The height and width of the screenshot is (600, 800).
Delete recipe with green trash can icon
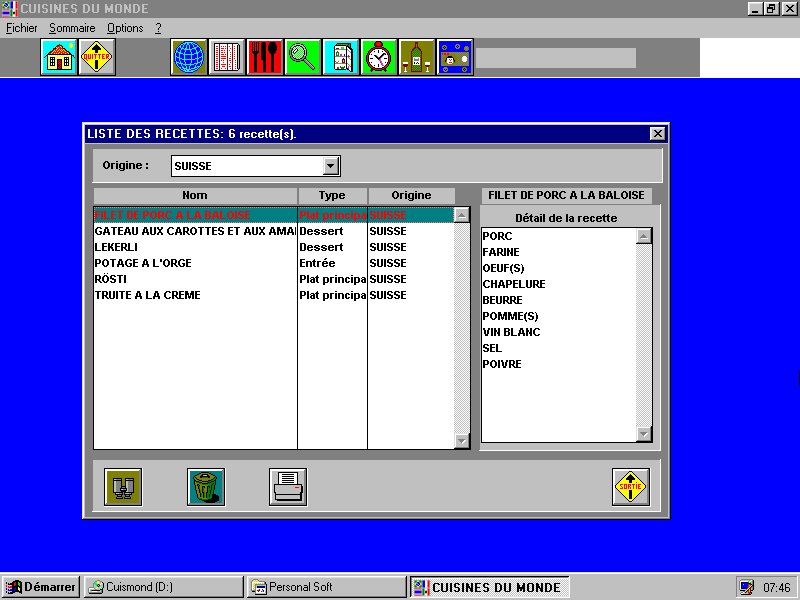coord(206,487)
